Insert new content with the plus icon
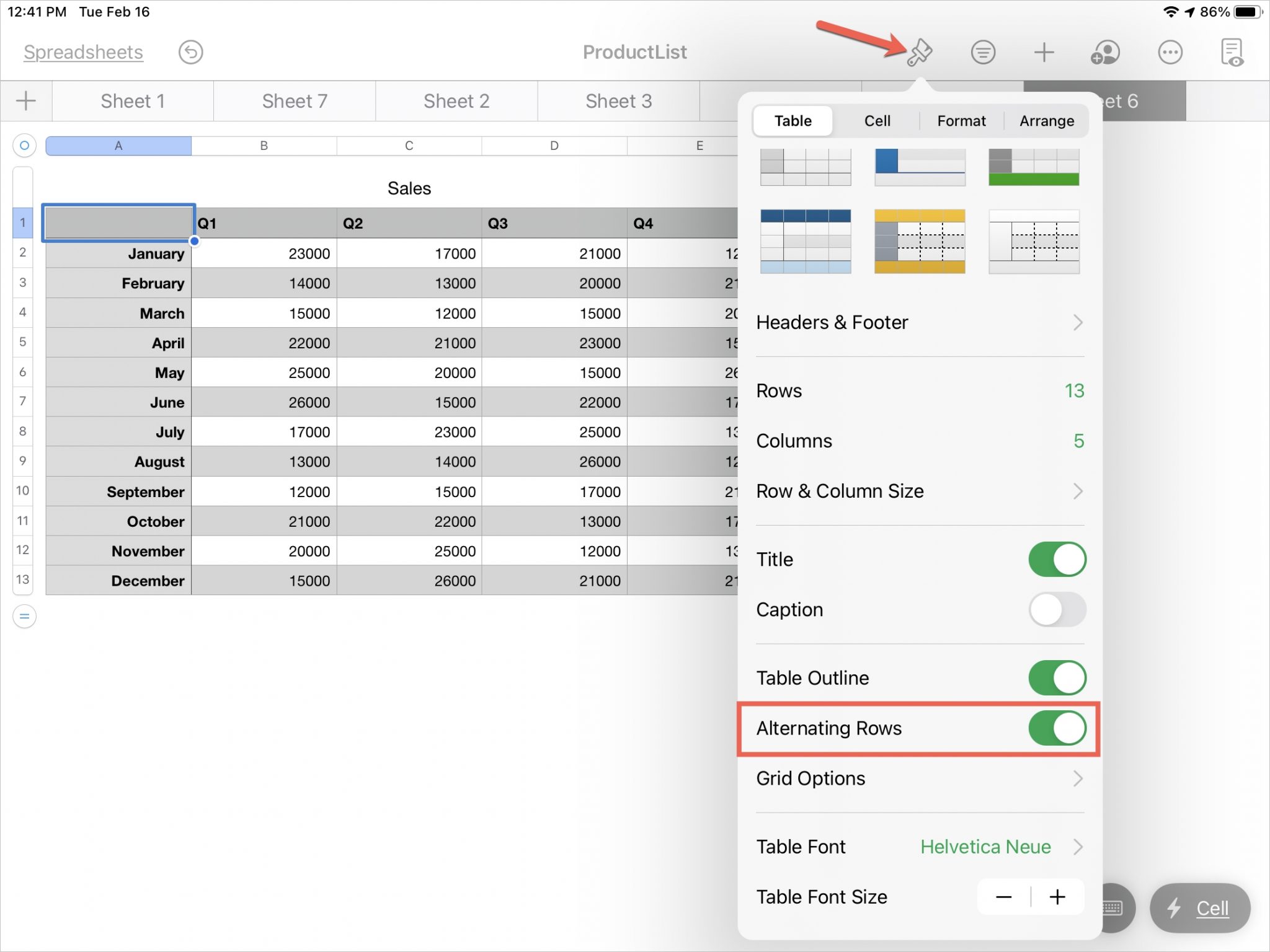 point(1044,52)
